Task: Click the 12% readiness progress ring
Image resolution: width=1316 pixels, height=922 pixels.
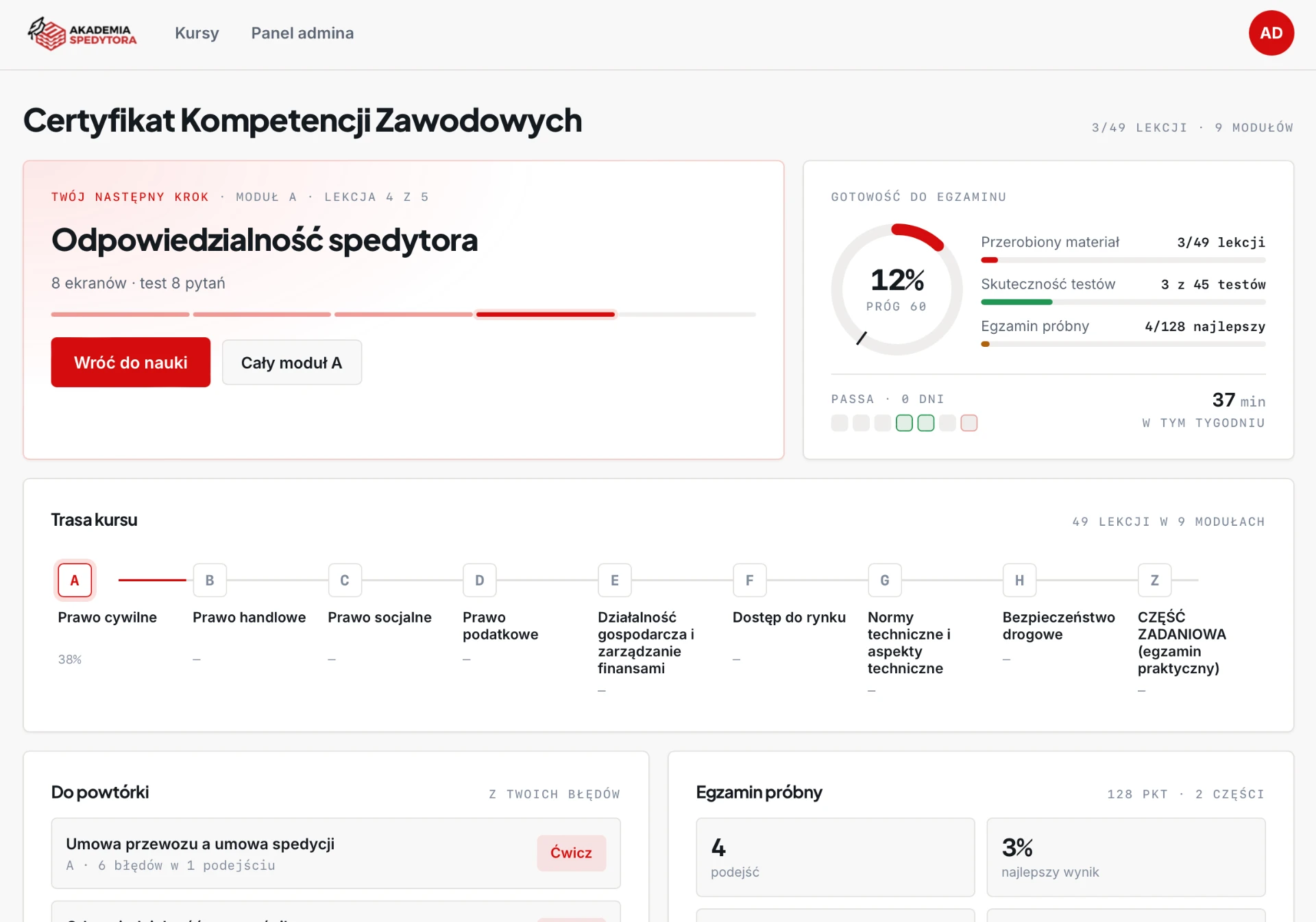Action: [x=897, y=289]
